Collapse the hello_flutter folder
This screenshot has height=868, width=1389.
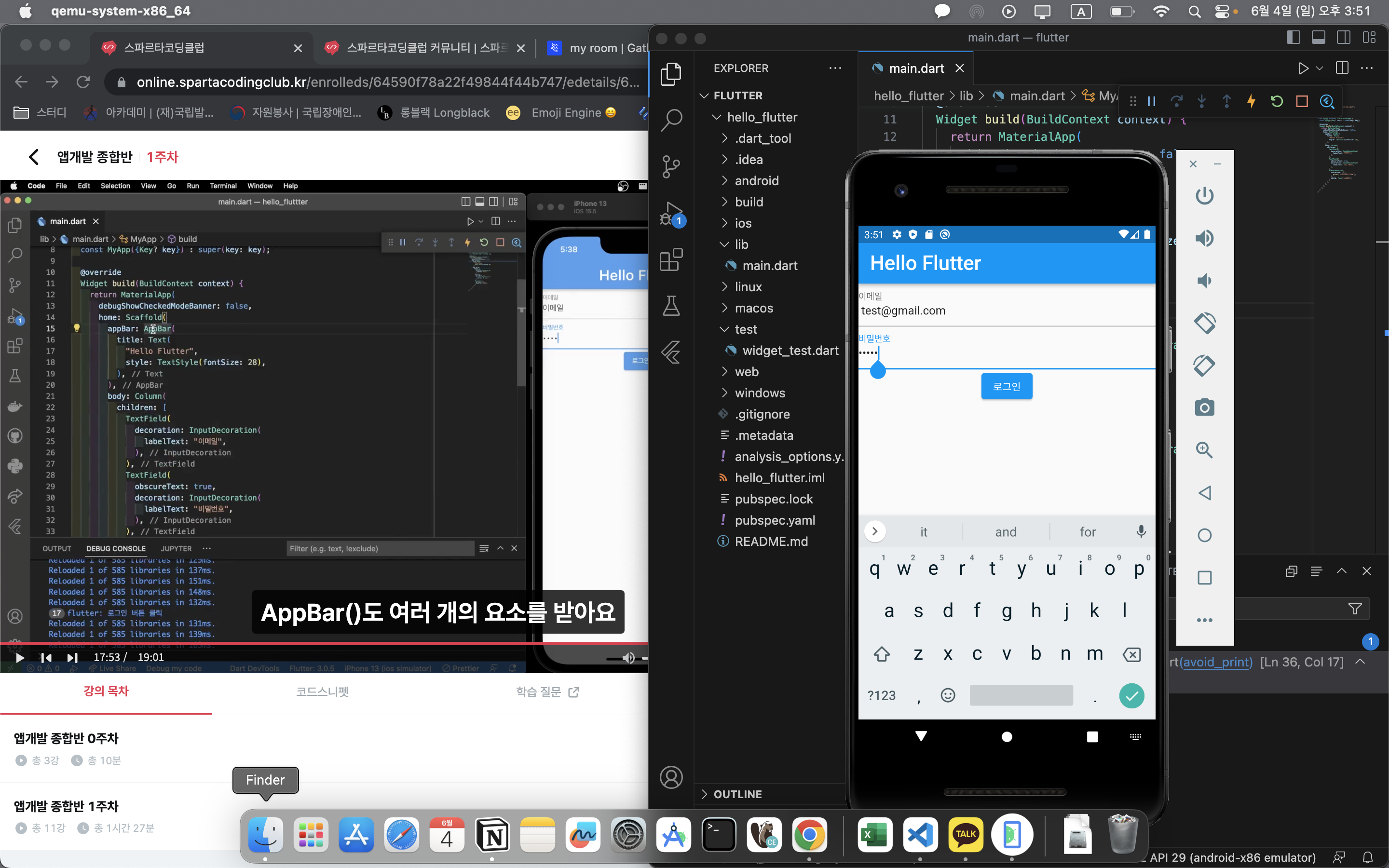[x=716, y=117]
